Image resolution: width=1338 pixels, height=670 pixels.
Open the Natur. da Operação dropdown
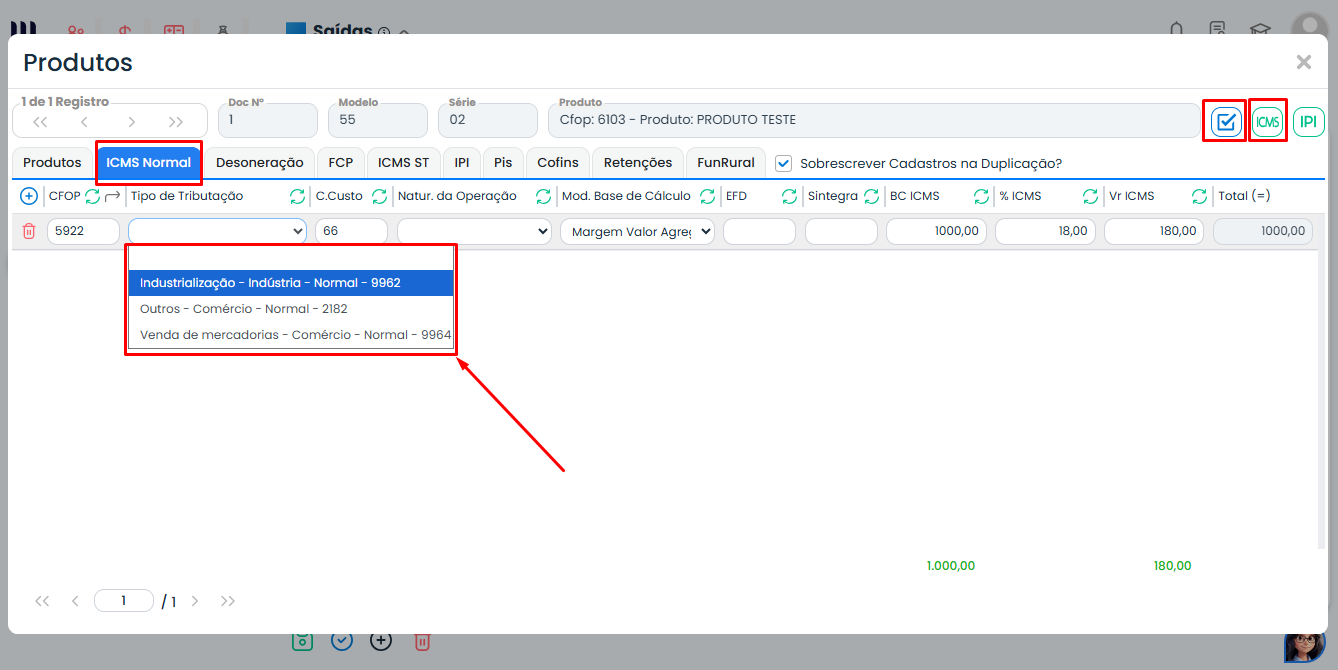click(x=474, y=231)
